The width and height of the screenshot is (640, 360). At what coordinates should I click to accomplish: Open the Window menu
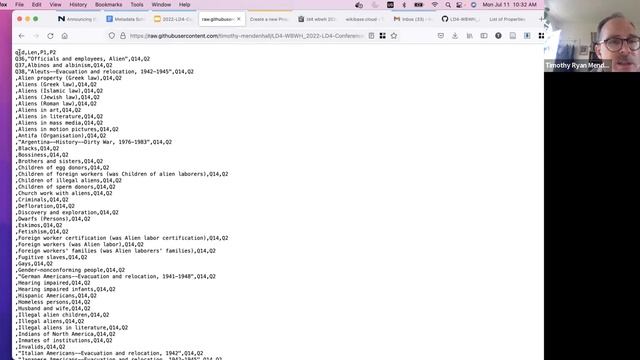coord(161,4)
